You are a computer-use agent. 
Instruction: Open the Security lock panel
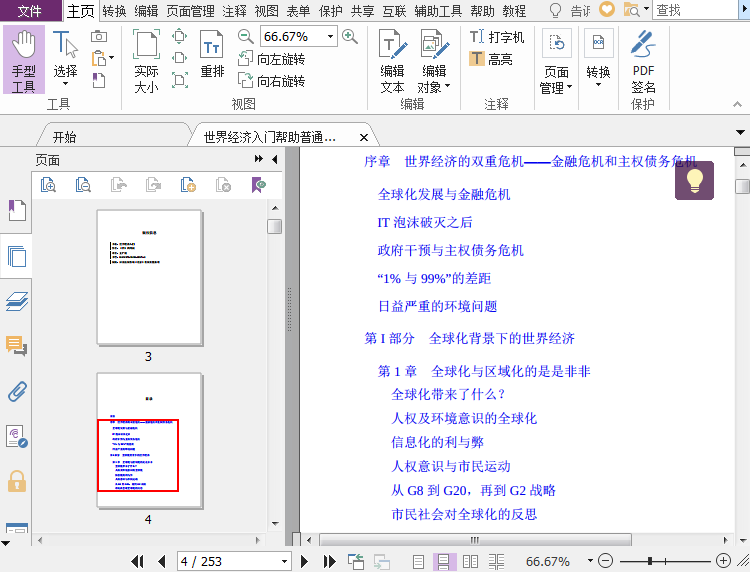pyautogui.click(x=17, y=481)
